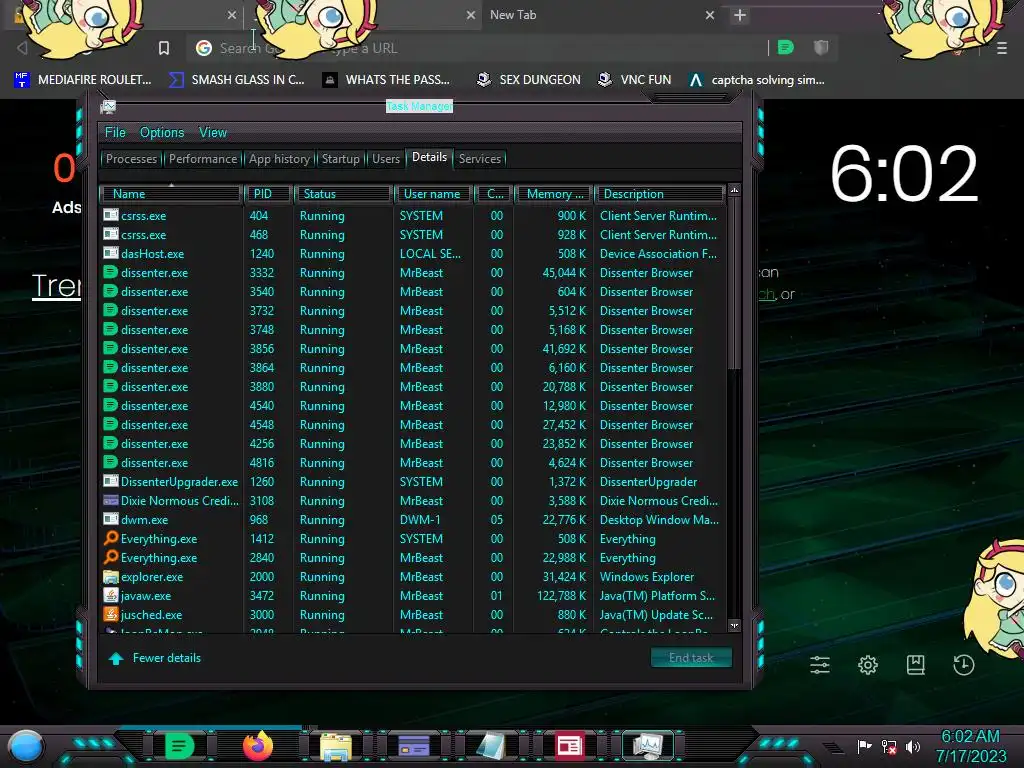The width and height of the screenshot is (1024, 768).
Task: Sort by the Memory column header
Action: tap(554, 194)
